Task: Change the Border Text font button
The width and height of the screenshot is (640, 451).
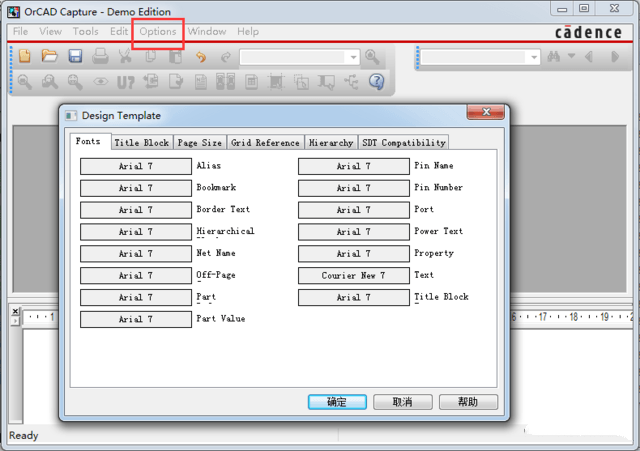Action: (136, 210)
